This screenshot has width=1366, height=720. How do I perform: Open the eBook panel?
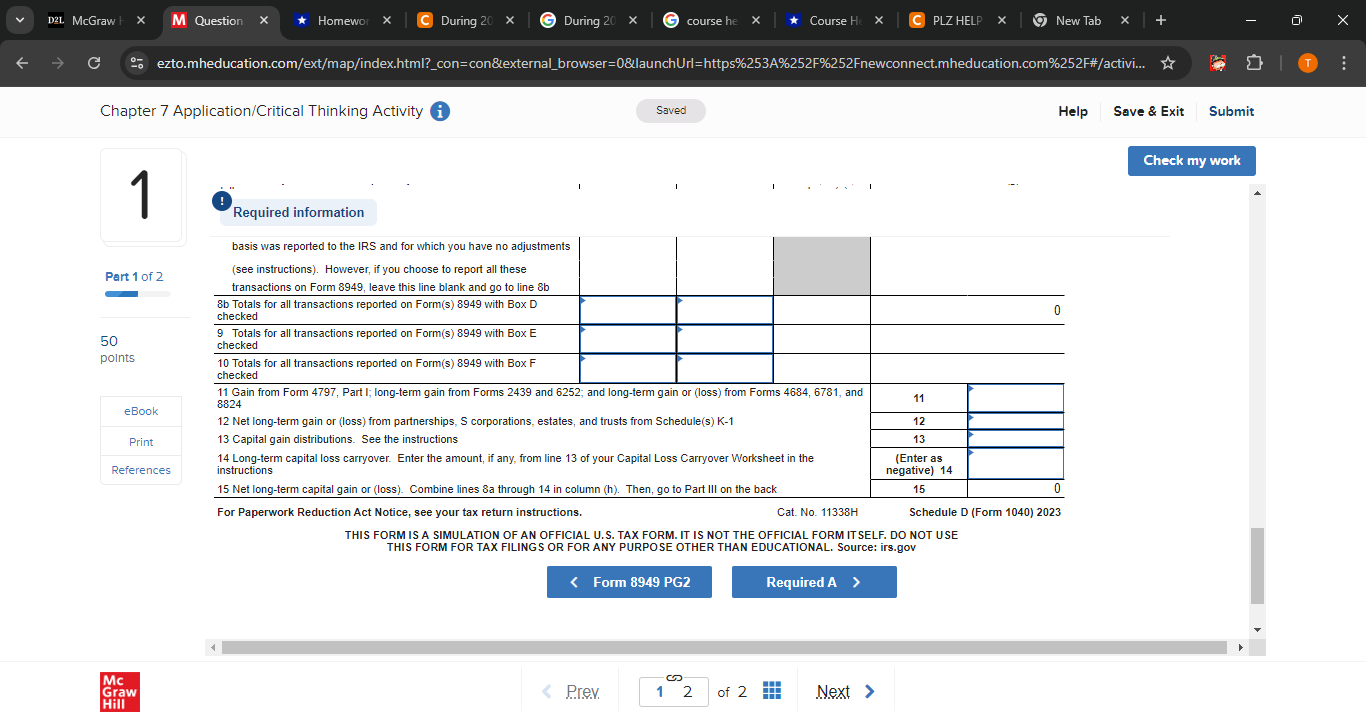click(x=140, y=410)
